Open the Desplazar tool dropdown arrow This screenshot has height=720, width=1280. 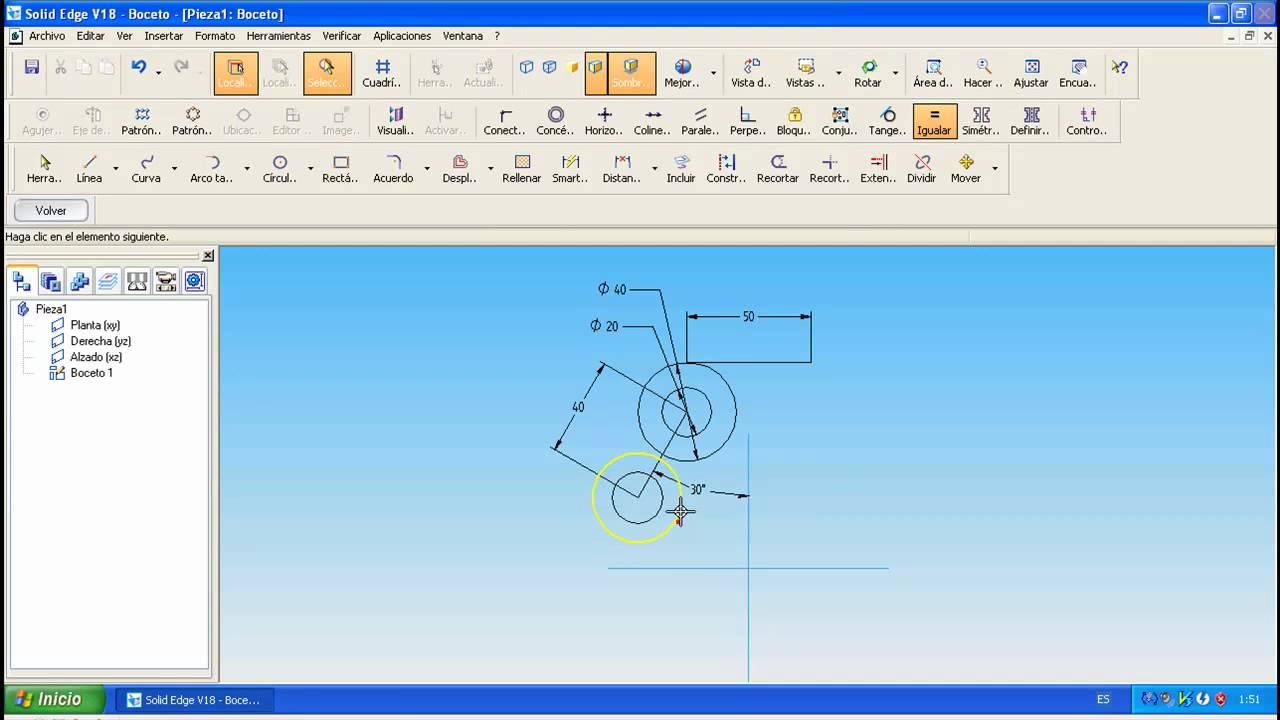(x=490, y=168)
